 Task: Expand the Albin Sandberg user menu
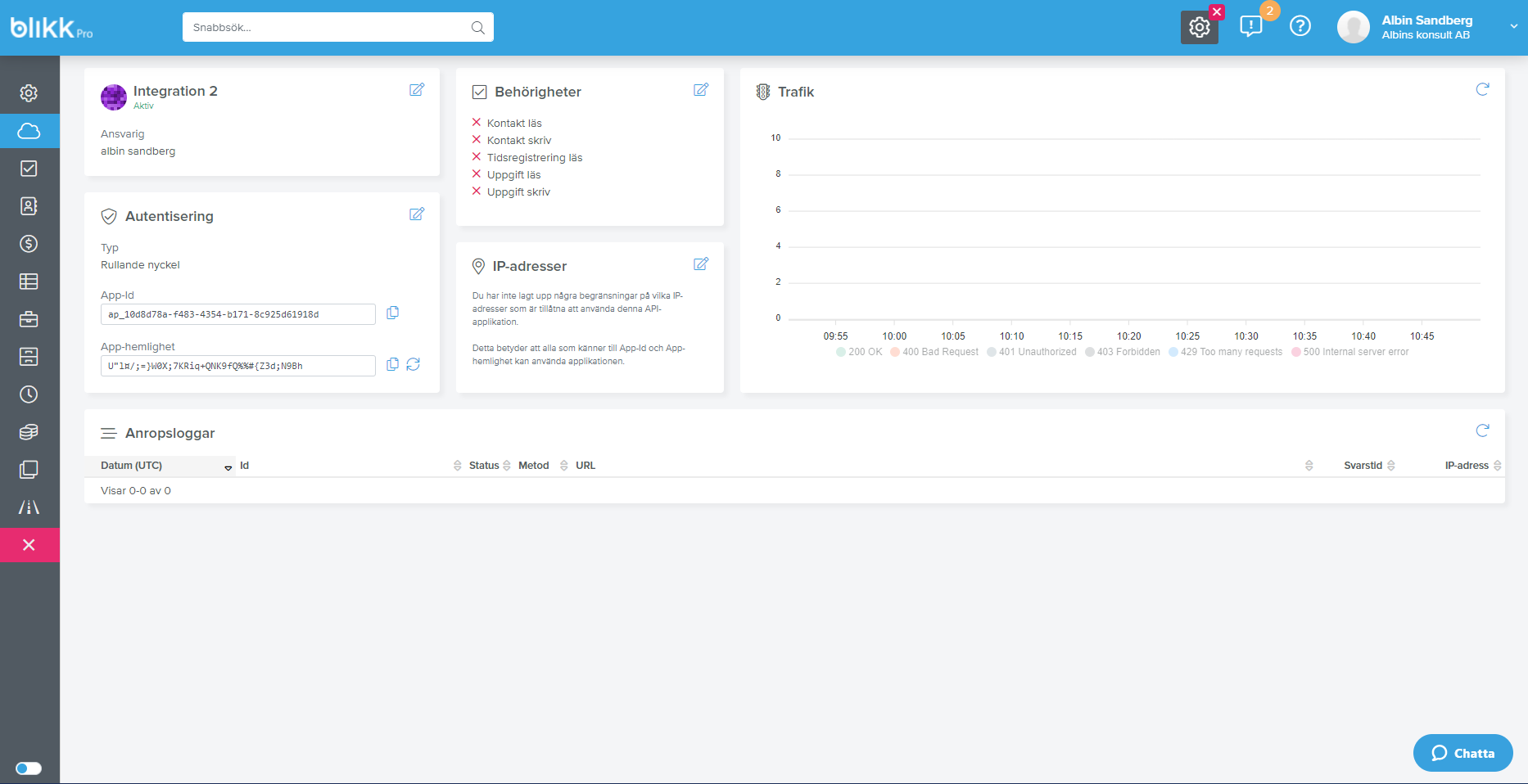[1514, 26]
